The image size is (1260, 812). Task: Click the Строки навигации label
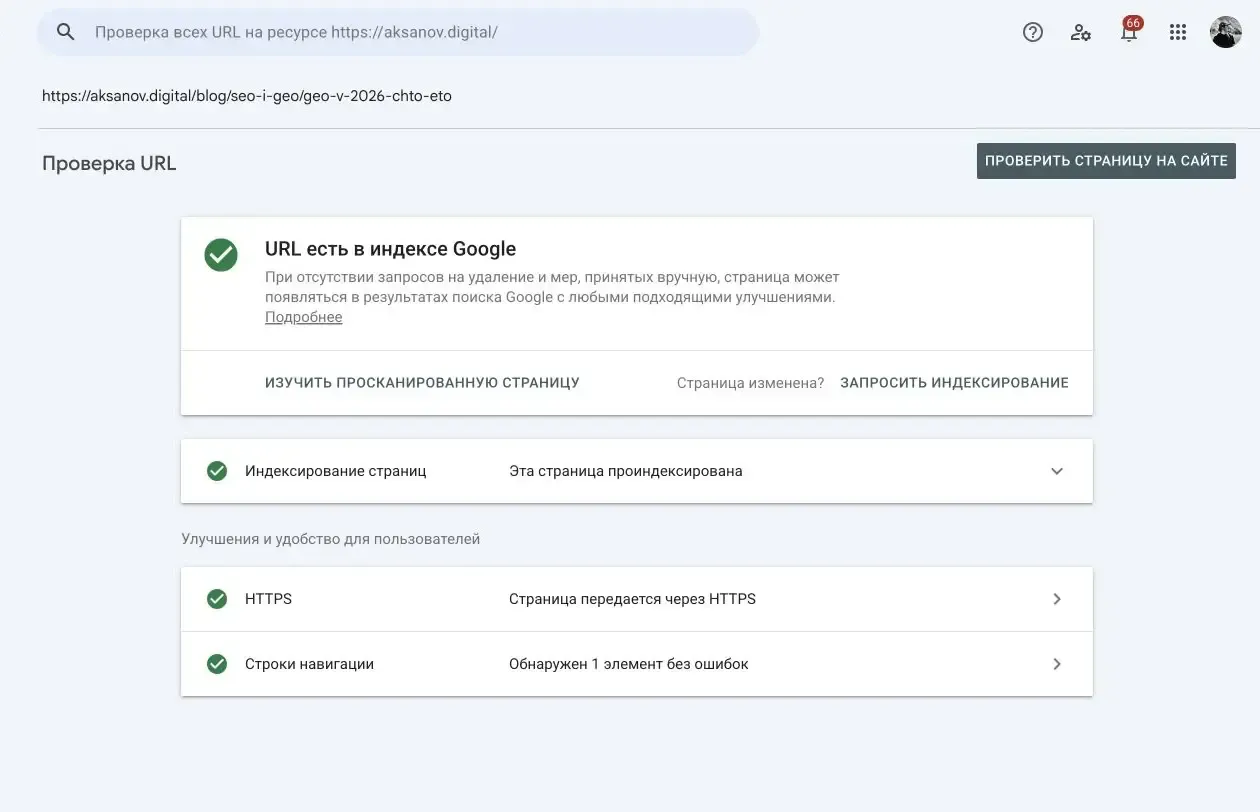310,664
